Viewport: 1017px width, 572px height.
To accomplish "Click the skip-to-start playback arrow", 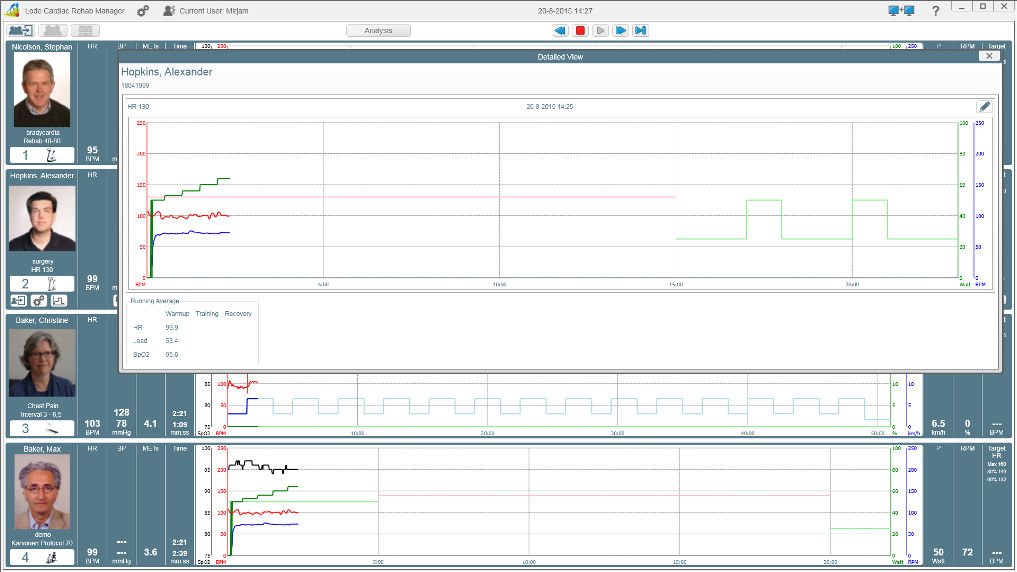I will coord(560,31).
